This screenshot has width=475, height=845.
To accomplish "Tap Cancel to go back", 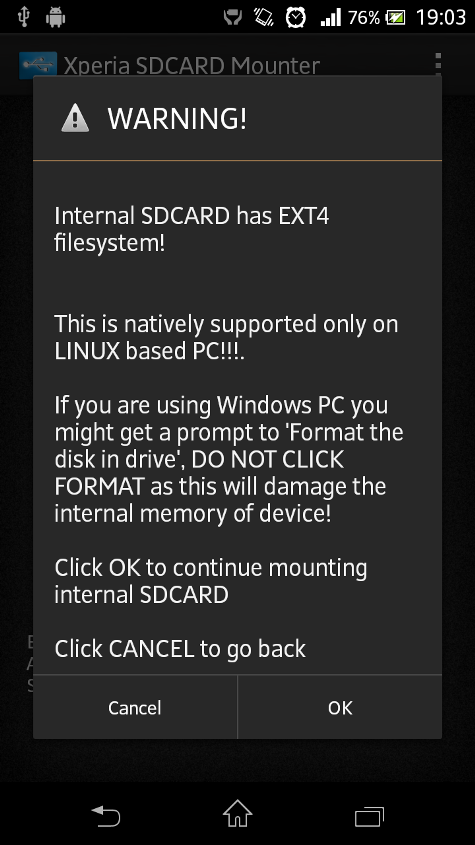I will pyautogui.click(x=135, y=707).
